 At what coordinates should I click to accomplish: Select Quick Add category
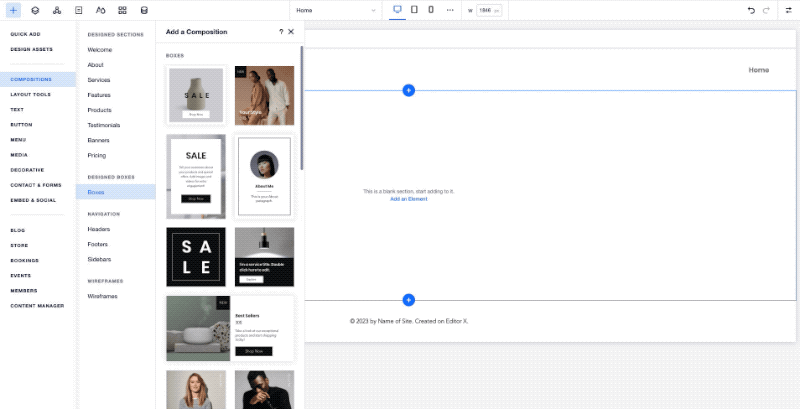[x=26, y=34]
